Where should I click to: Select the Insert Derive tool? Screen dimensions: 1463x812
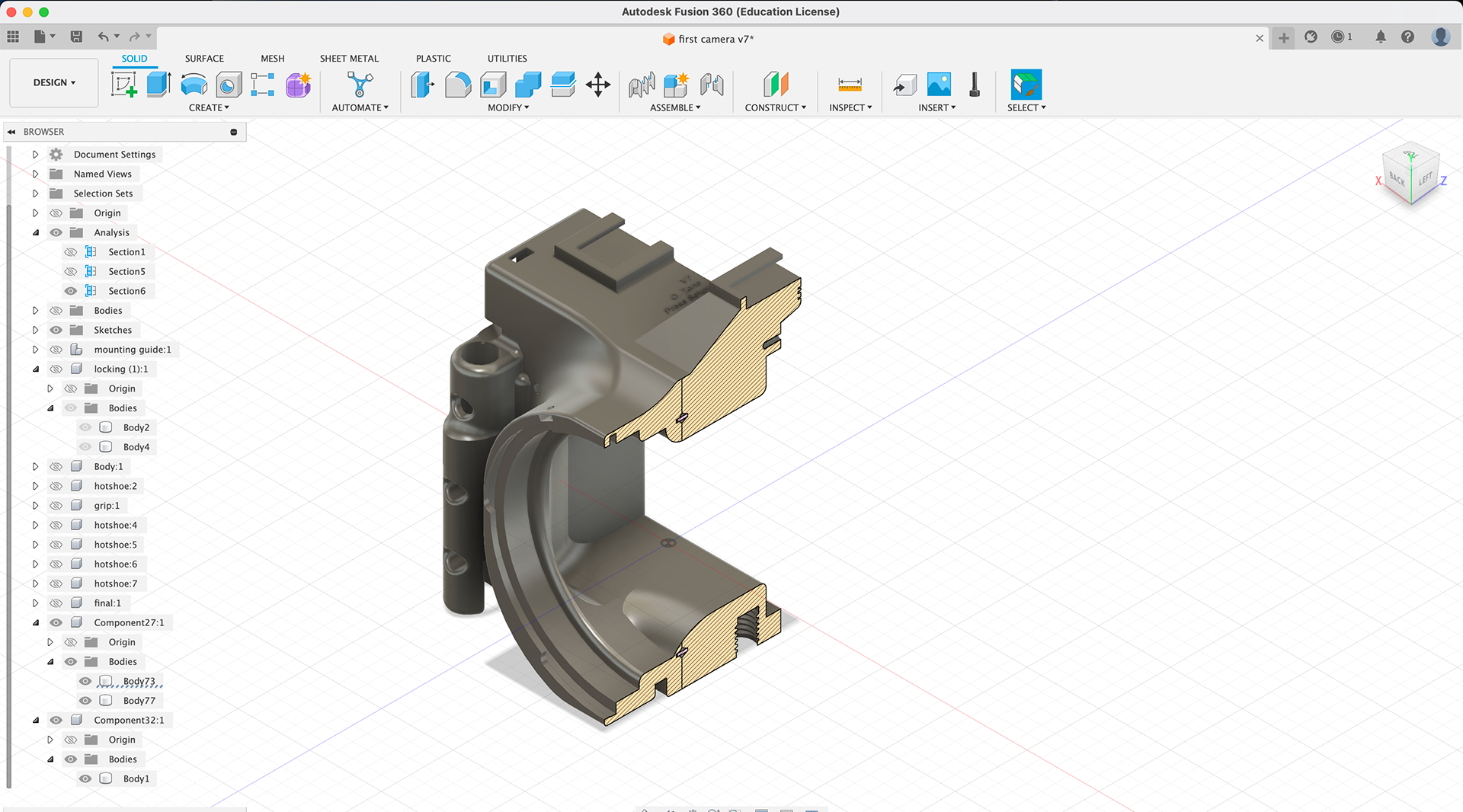pos(904,85)
